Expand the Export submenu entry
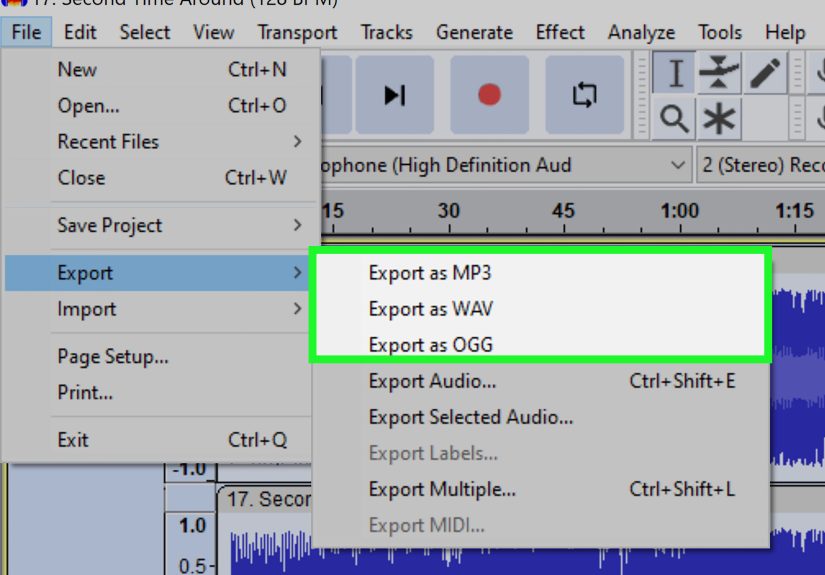The image size is (825, 575). point(158,273)
